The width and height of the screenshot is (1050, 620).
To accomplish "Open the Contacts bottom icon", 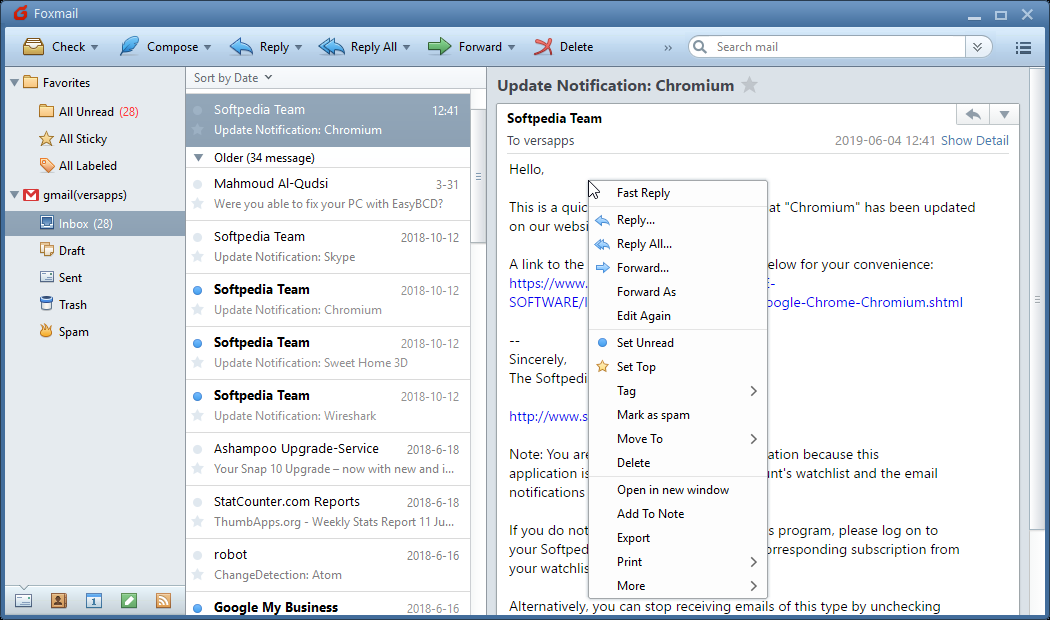I will (59, 601).
